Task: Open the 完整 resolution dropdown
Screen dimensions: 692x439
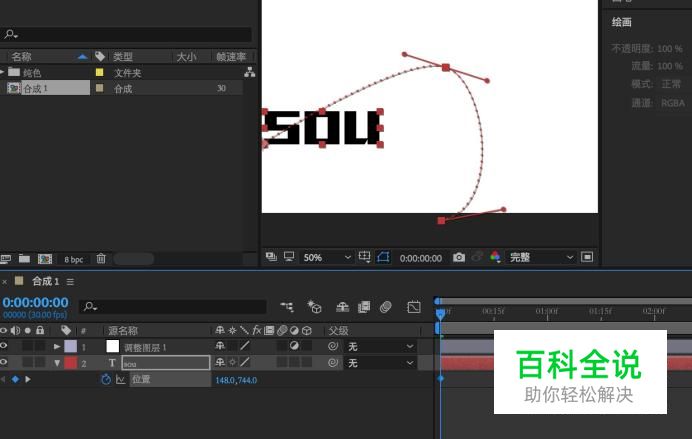Action: pyautogui.click(x=542, y=257)
